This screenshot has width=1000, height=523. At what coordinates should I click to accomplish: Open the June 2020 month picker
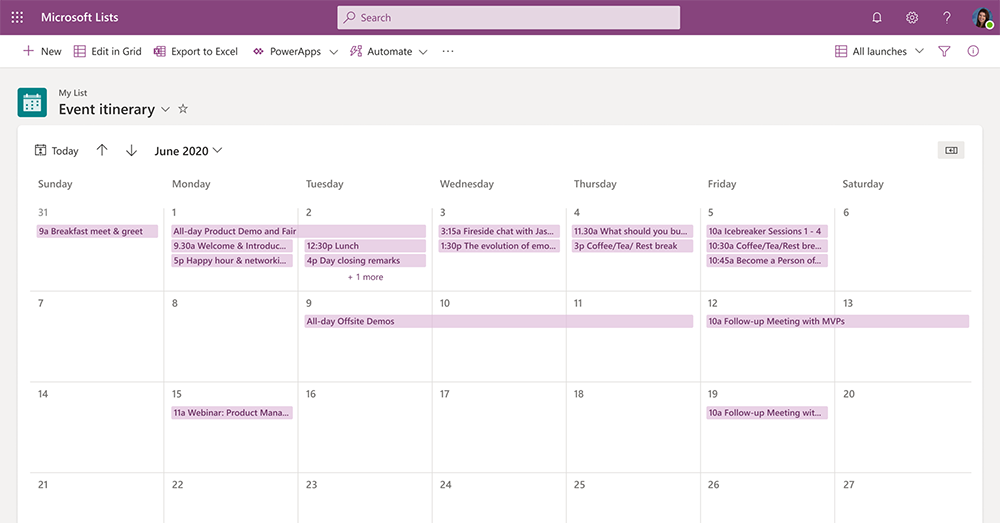point(188,151)
